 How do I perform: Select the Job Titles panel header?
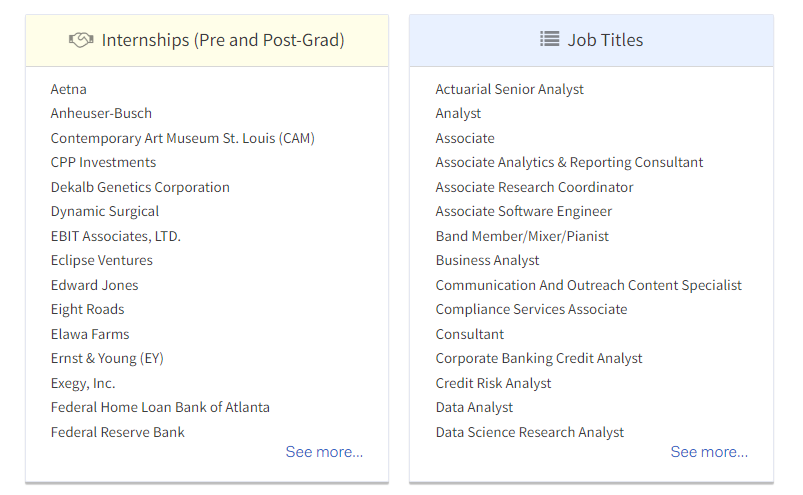click(x=591, y=40)
